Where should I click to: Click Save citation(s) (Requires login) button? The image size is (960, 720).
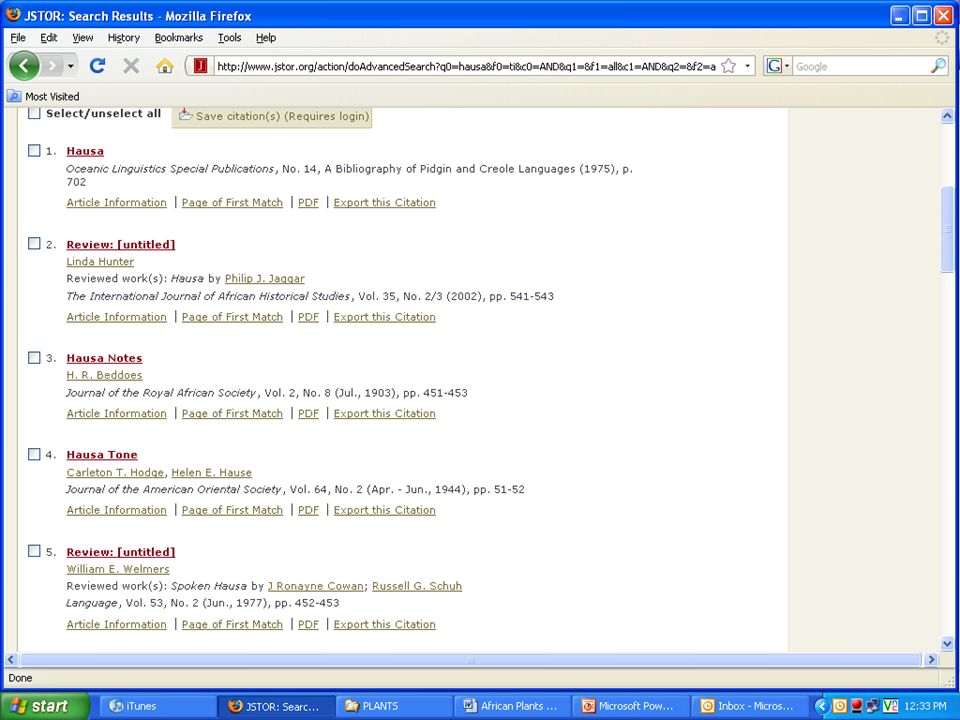[272, 116]
